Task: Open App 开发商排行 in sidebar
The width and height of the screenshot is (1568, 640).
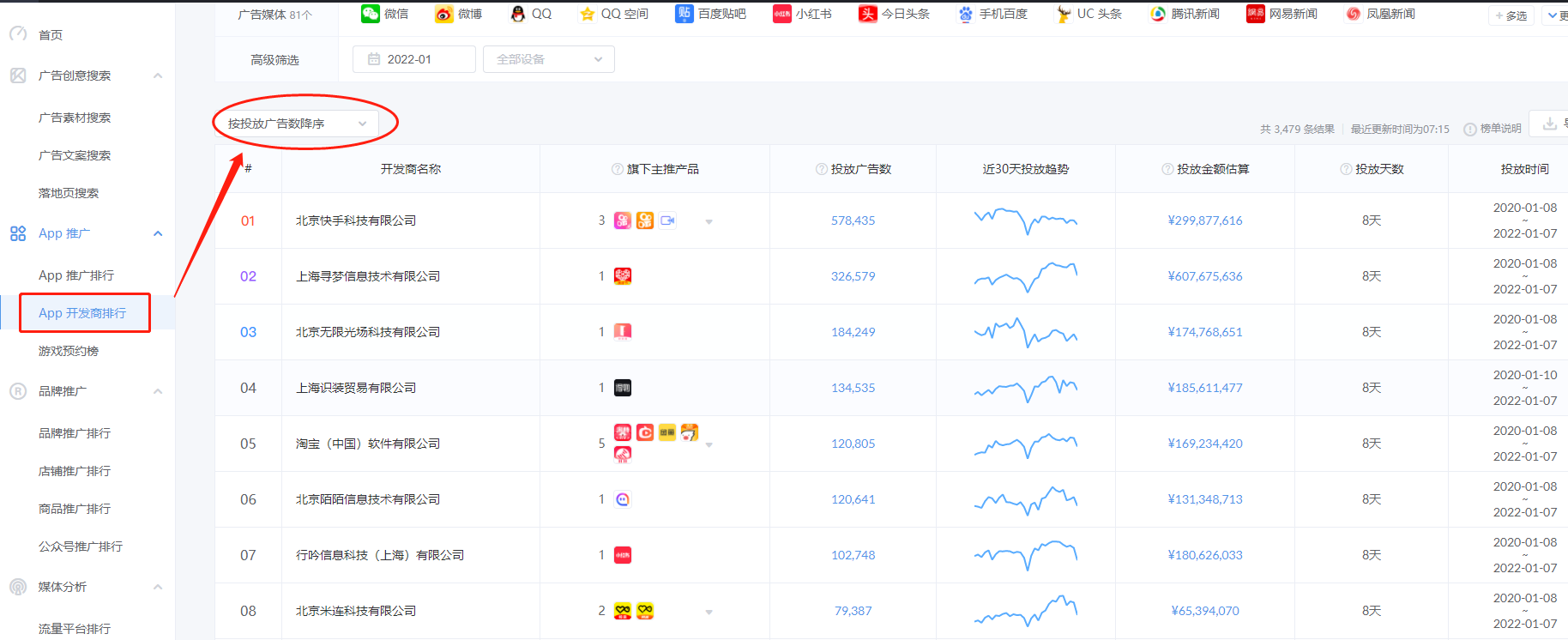Action: pos(82,313)
